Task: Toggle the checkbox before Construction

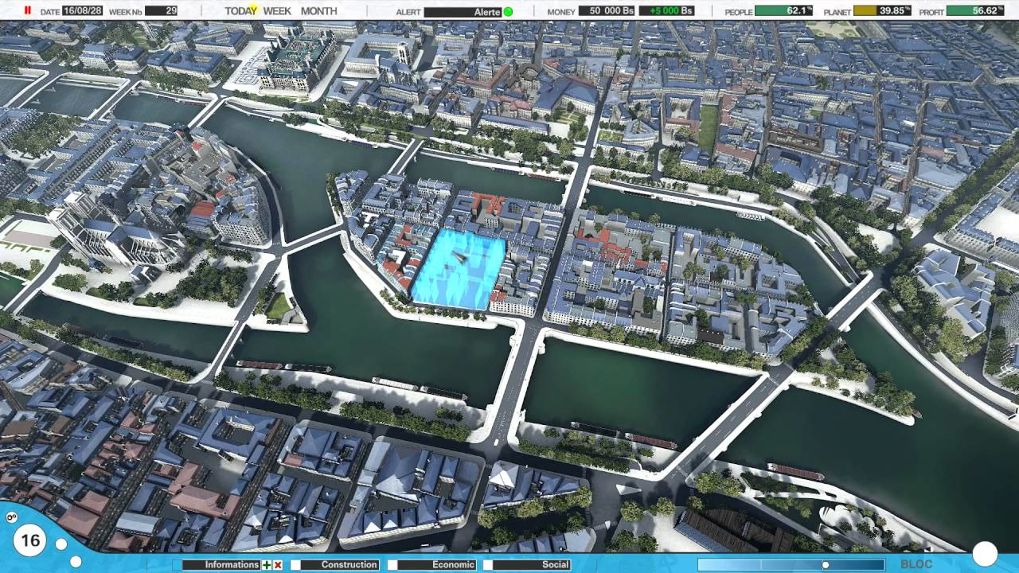Action: 295,565
